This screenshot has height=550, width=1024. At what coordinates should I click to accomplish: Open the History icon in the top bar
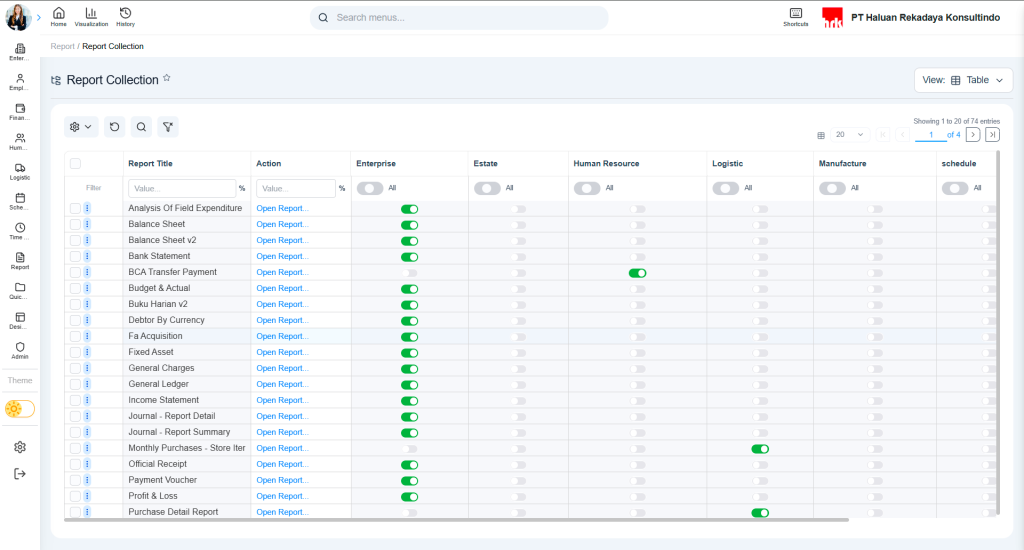[125, 16]
